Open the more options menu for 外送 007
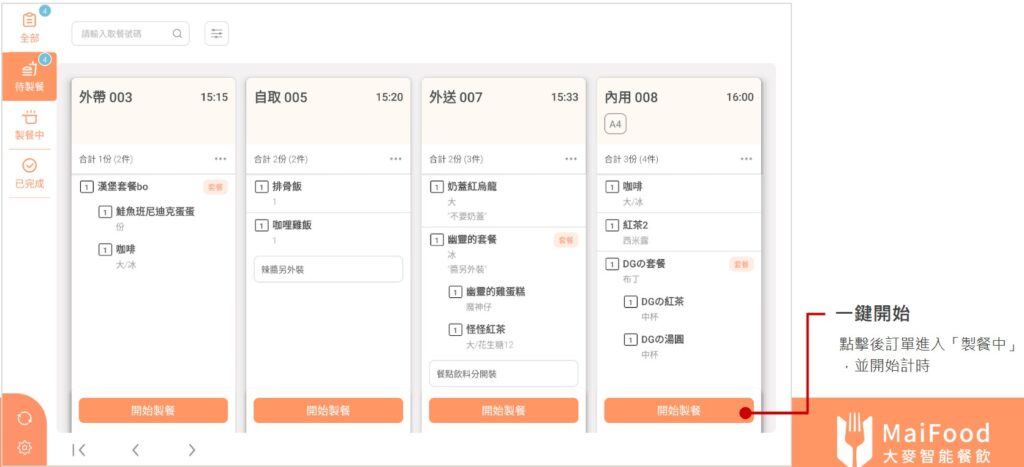 point(570,159)
